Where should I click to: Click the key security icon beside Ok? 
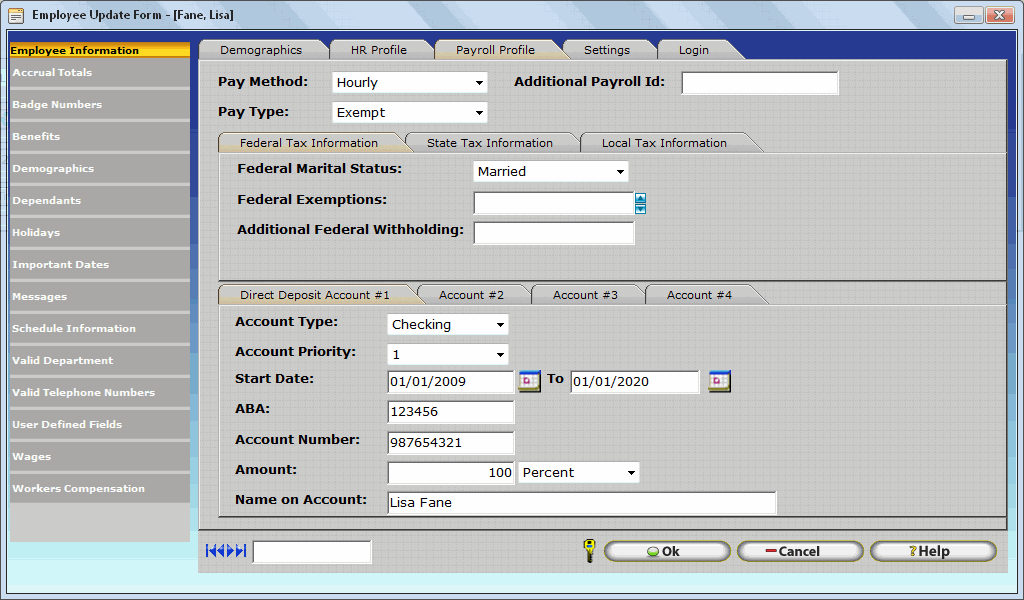click(590, 550)
